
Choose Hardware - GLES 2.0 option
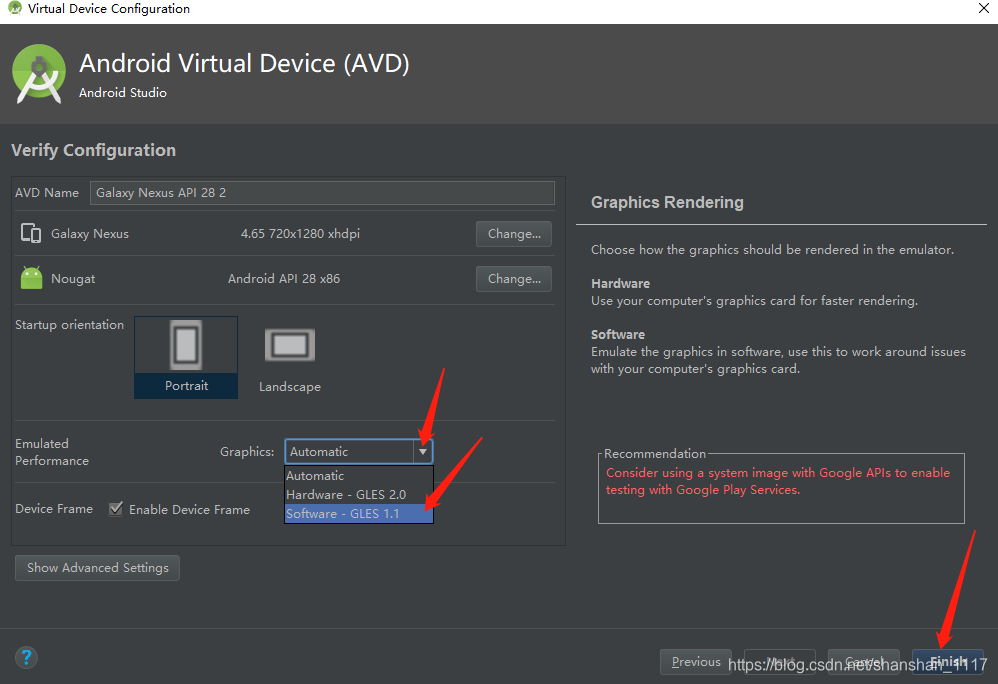coord(359,494)
